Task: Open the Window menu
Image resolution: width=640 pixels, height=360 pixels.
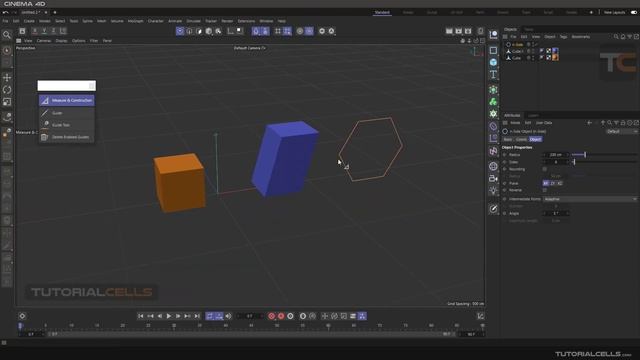Action: [266, 21]
